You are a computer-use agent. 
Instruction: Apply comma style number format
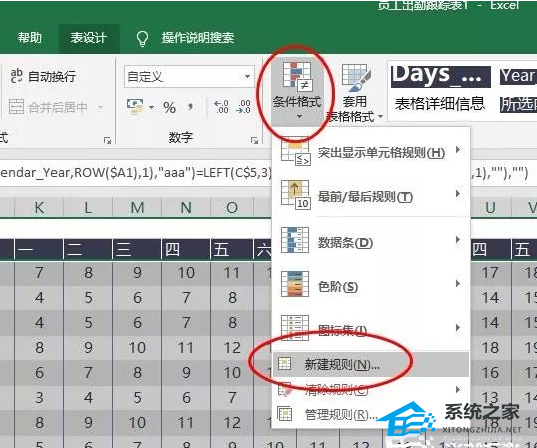click(x=190, y=108)
